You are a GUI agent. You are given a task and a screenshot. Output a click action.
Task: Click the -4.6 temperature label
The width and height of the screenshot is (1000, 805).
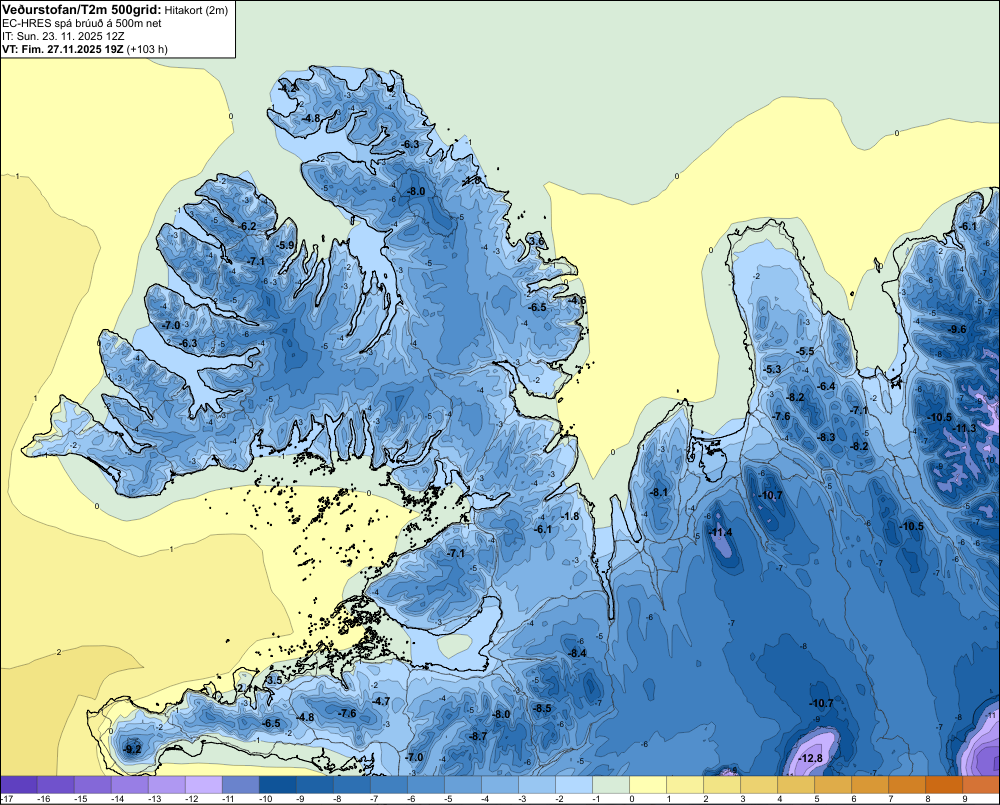click(577, 300)
